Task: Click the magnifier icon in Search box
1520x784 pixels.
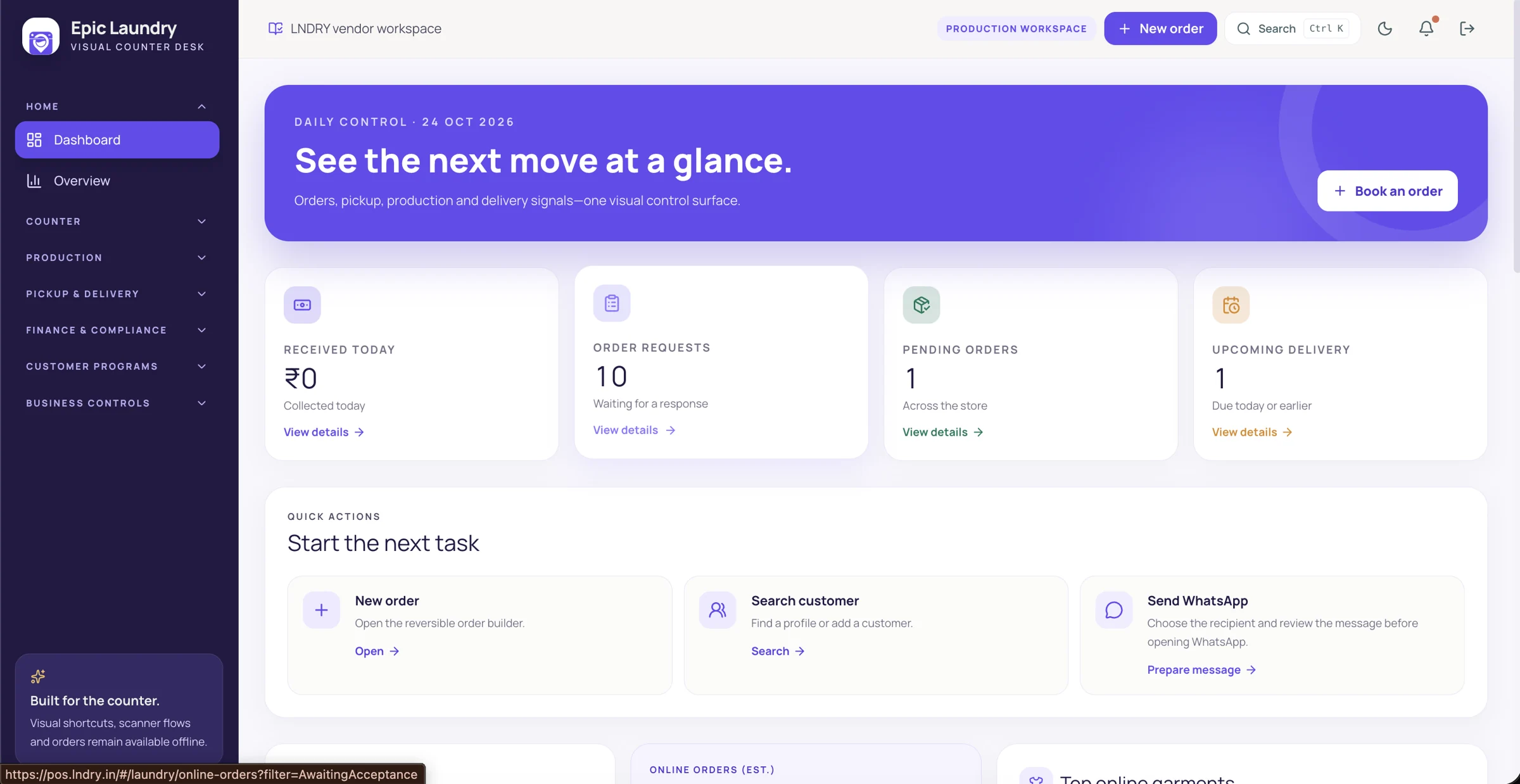Action: [x=1244, y=28]
